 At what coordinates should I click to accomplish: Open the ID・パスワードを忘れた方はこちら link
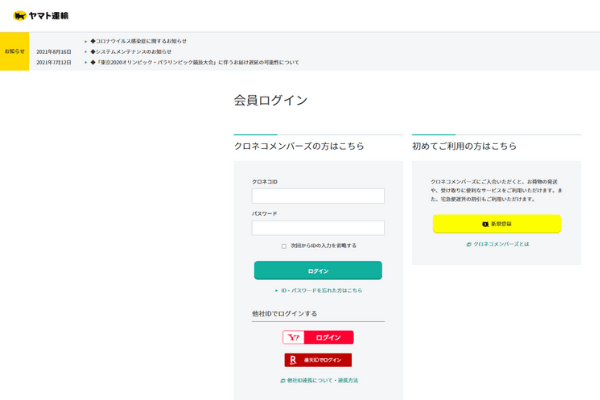pos(318,291)
